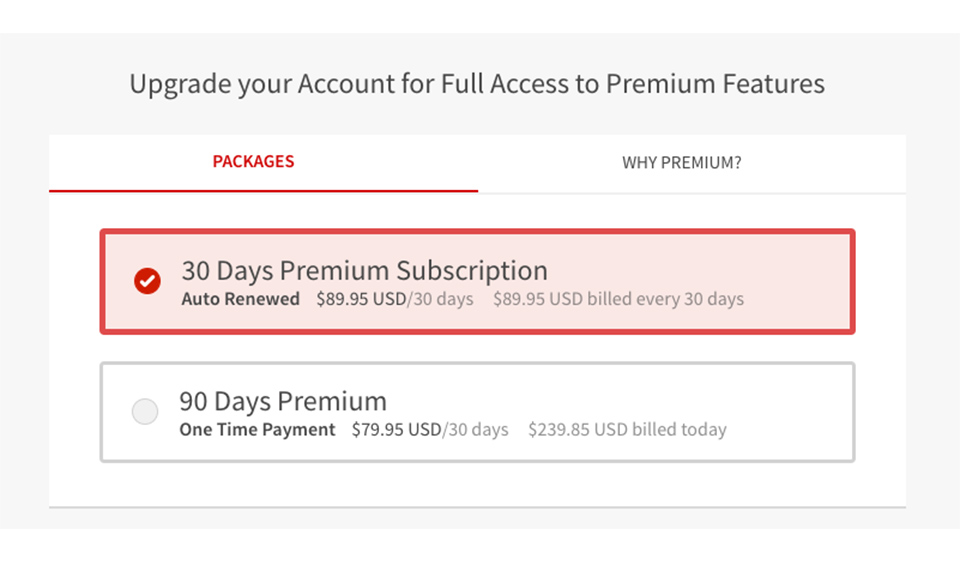Switch to the PACKAGES tab

(253, 162)
